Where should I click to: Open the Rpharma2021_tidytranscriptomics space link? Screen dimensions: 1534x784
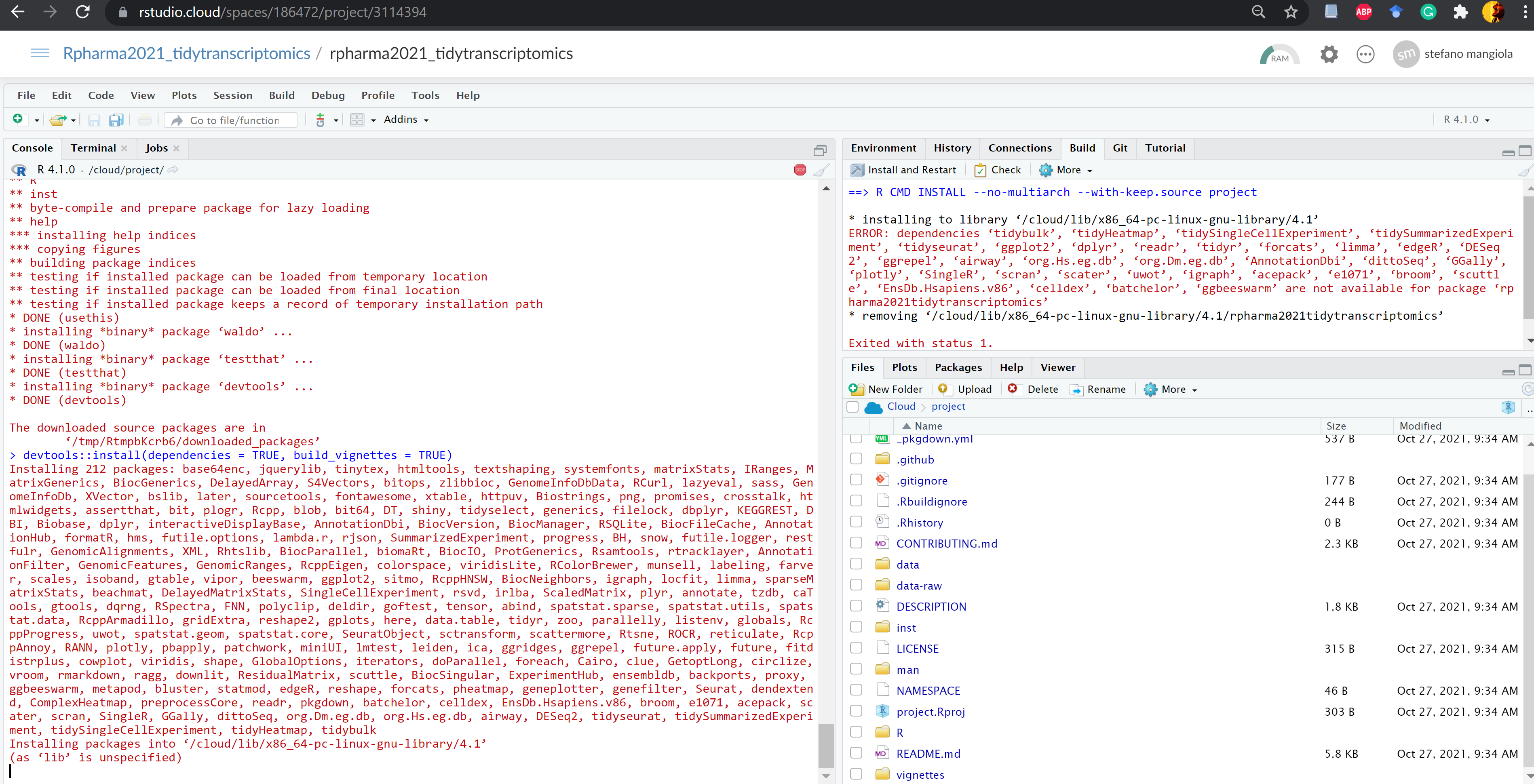coord(186,54)
